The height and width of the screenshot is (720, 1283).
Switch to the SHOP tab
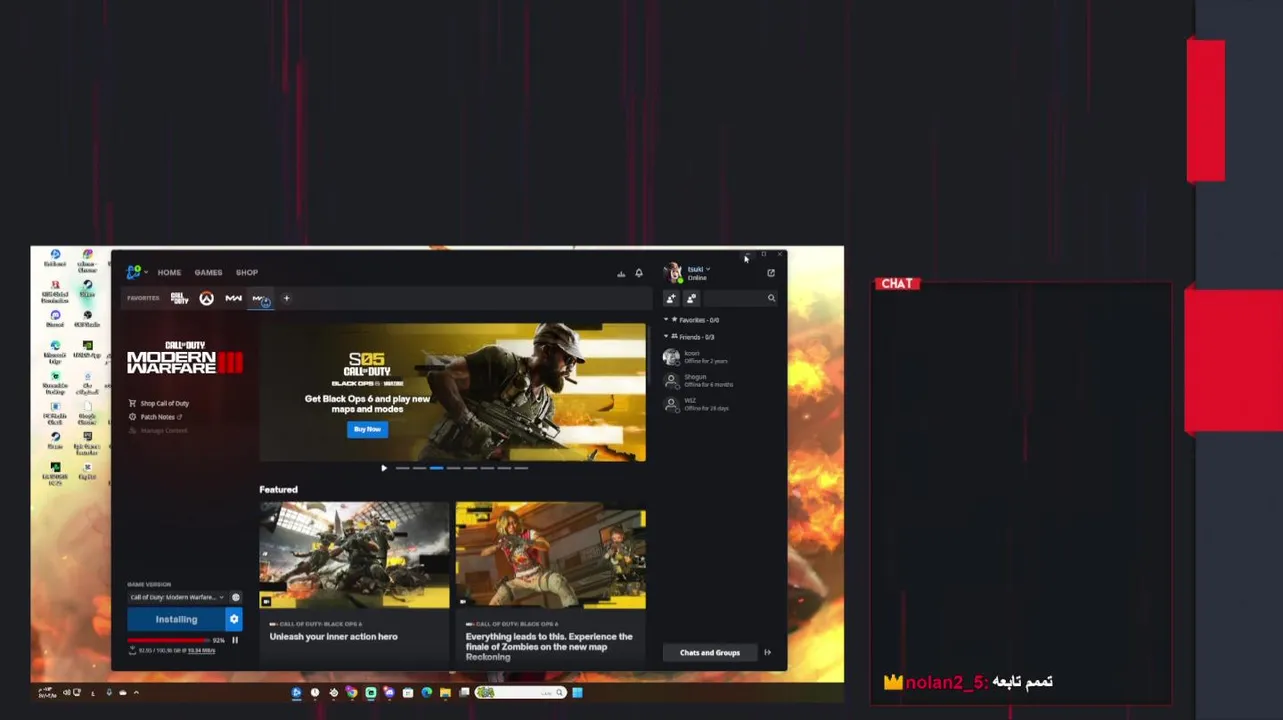(x=247, y=272)
